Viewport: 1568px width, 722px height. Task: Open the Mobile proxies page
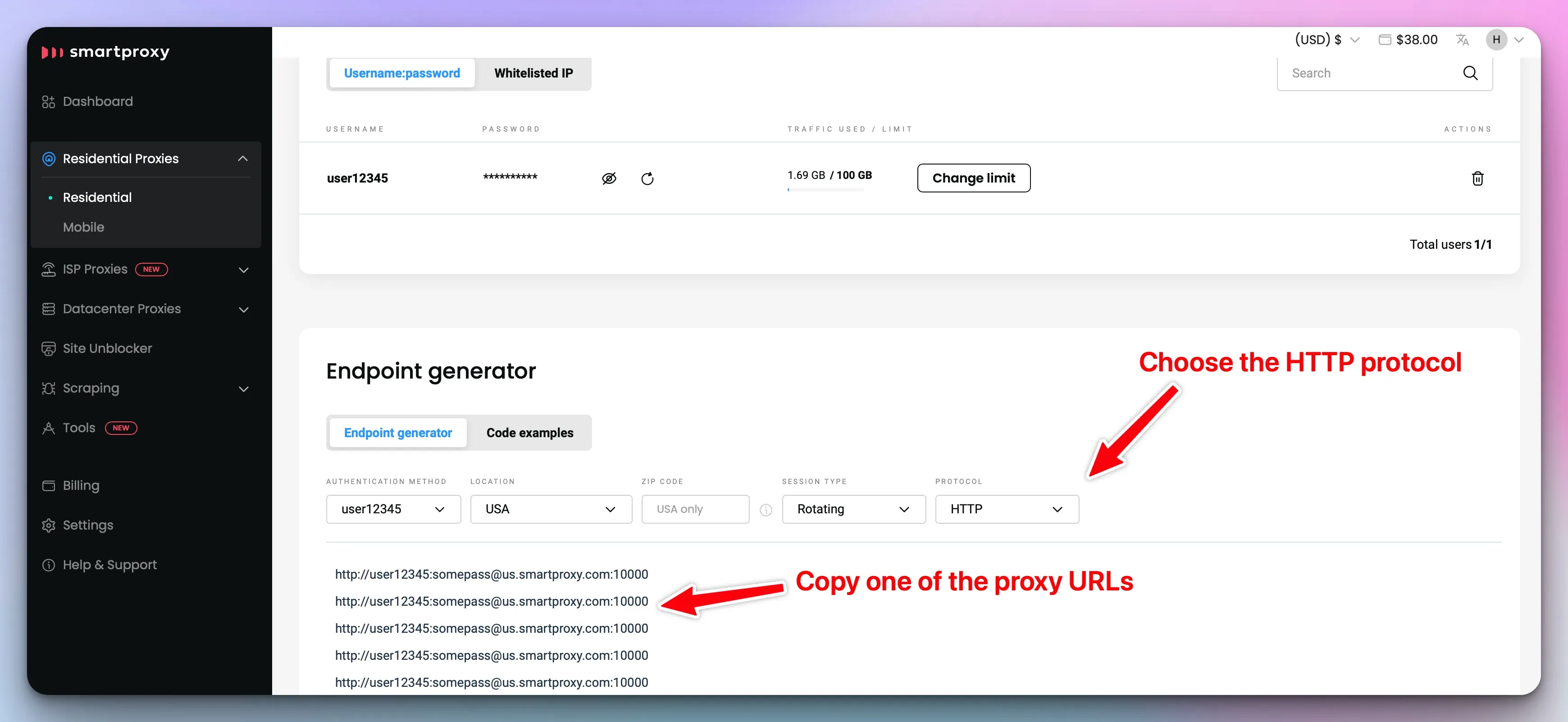tap(83, 226)
